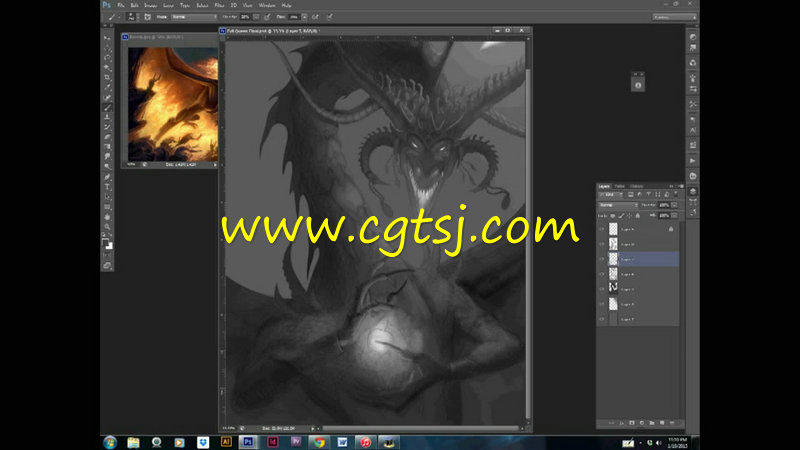Select the Rectangular Marquee tool
Viewport: 800px width, 450px height.
[x=107, y=48]
